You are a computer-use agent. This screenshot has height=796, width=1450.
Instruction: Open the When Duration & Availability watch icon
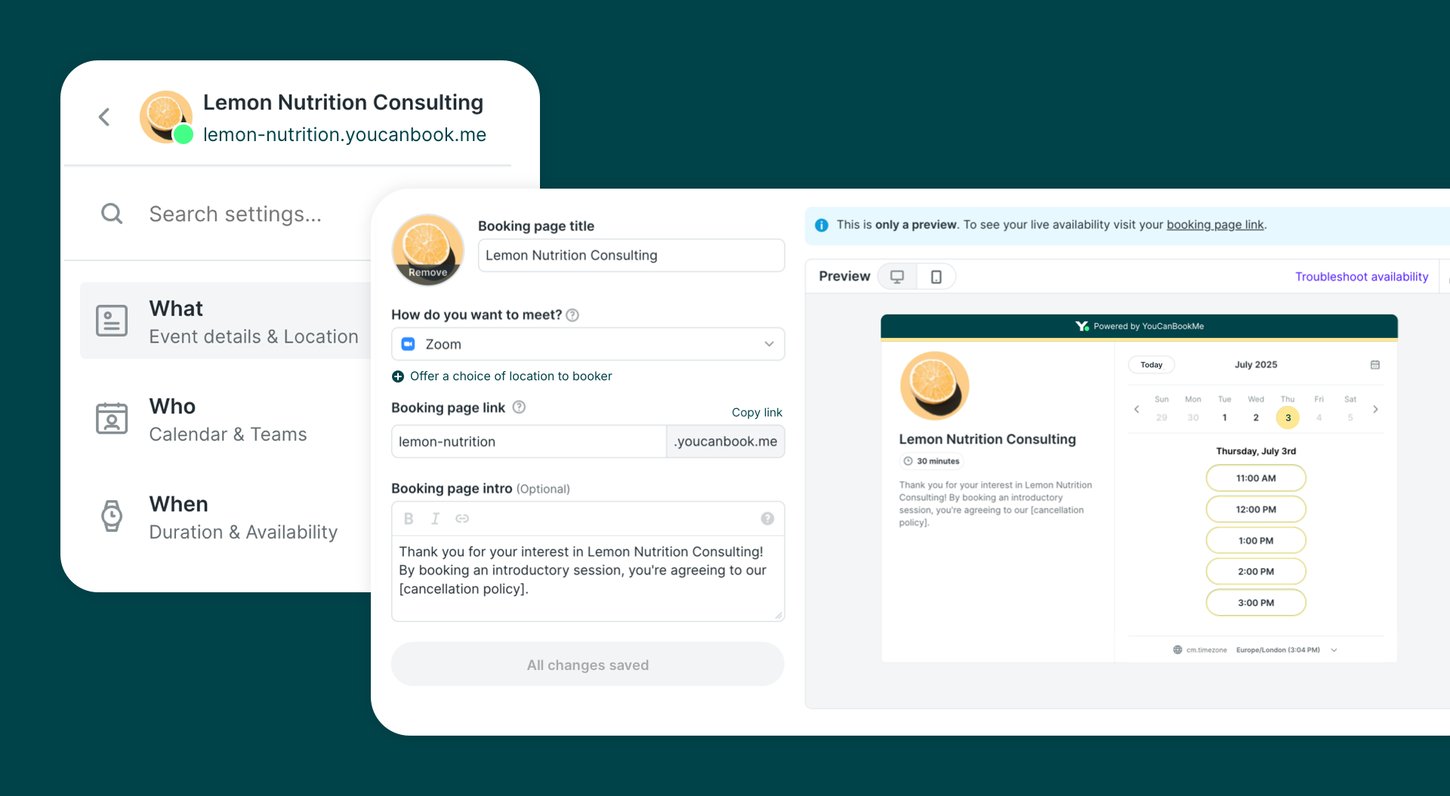coord(111,516)
